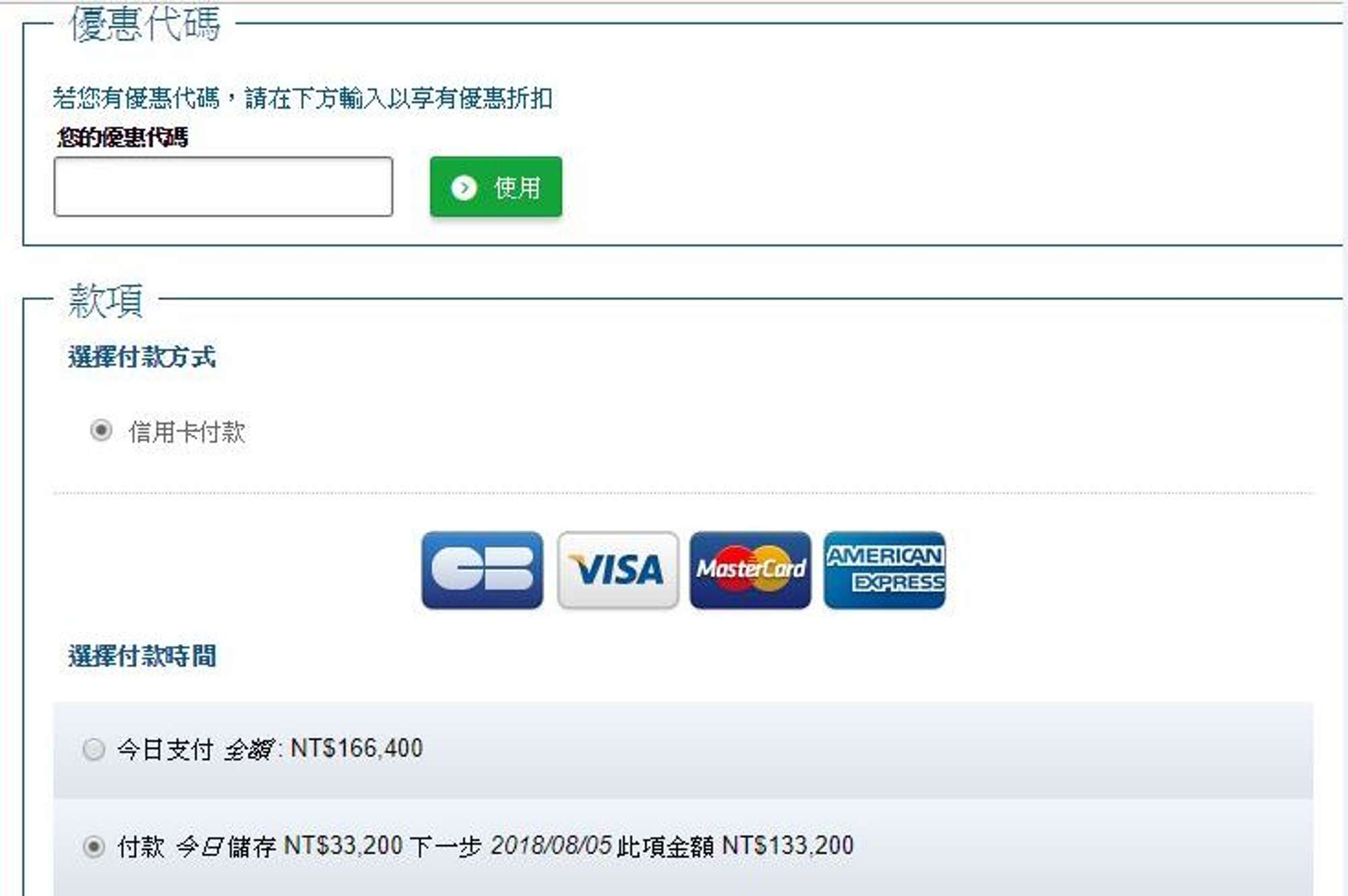
Task: Click the American Express logo
Action: (x=884, y=570)
